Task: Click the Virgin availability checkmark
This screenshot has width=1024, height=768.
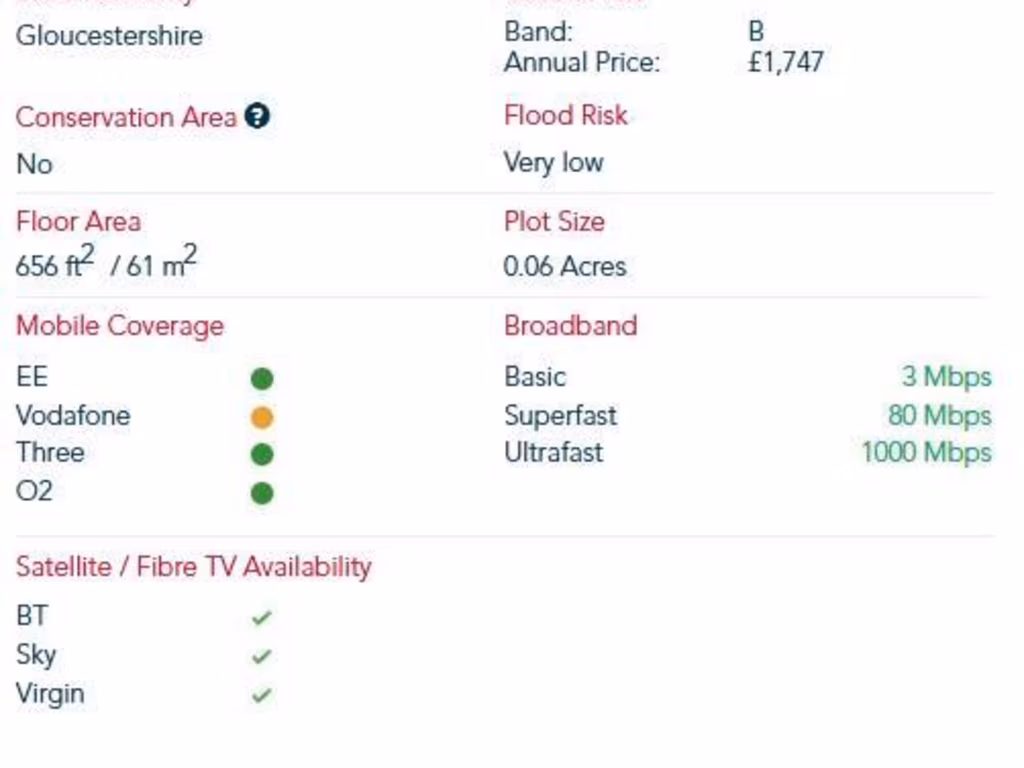Action: 261,695
